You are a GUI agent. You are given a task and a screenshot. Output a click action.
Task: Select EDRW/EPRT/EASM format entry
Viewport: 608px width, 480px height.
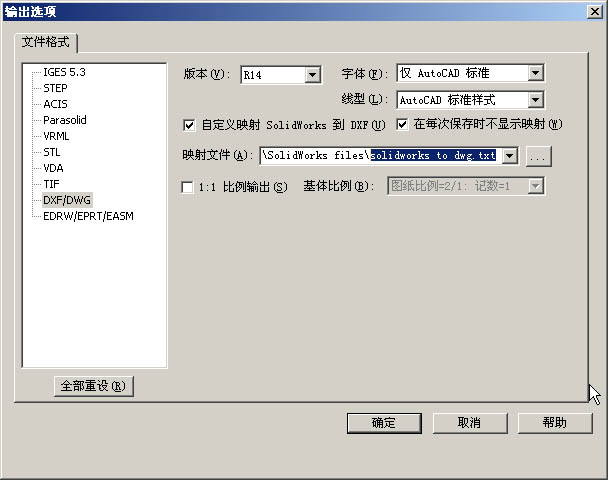tap(88, 216)
